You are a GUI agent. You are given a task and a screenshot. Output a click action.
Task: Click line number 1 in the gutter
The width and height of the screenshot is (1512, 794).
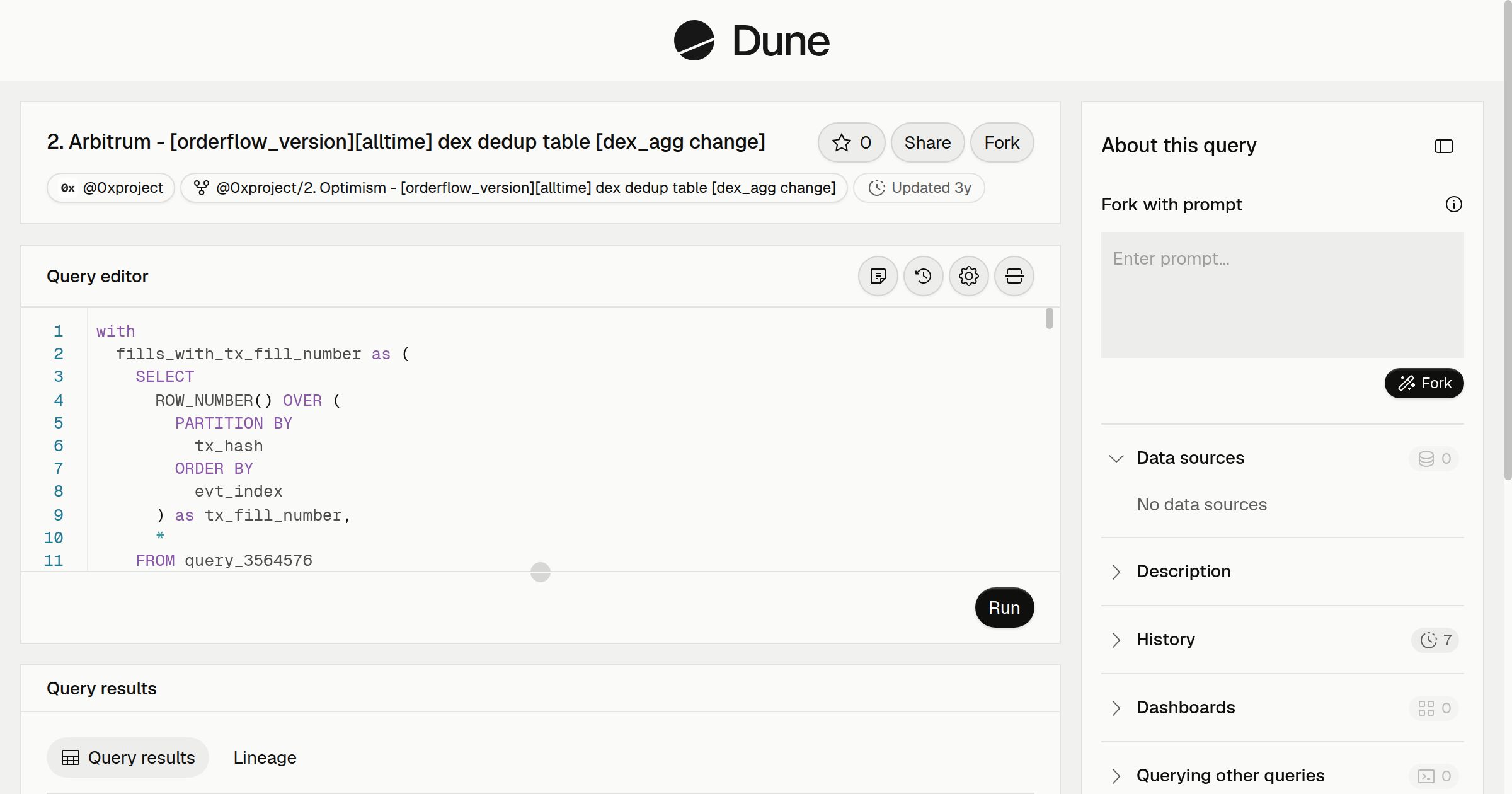[x=58, y=331]
